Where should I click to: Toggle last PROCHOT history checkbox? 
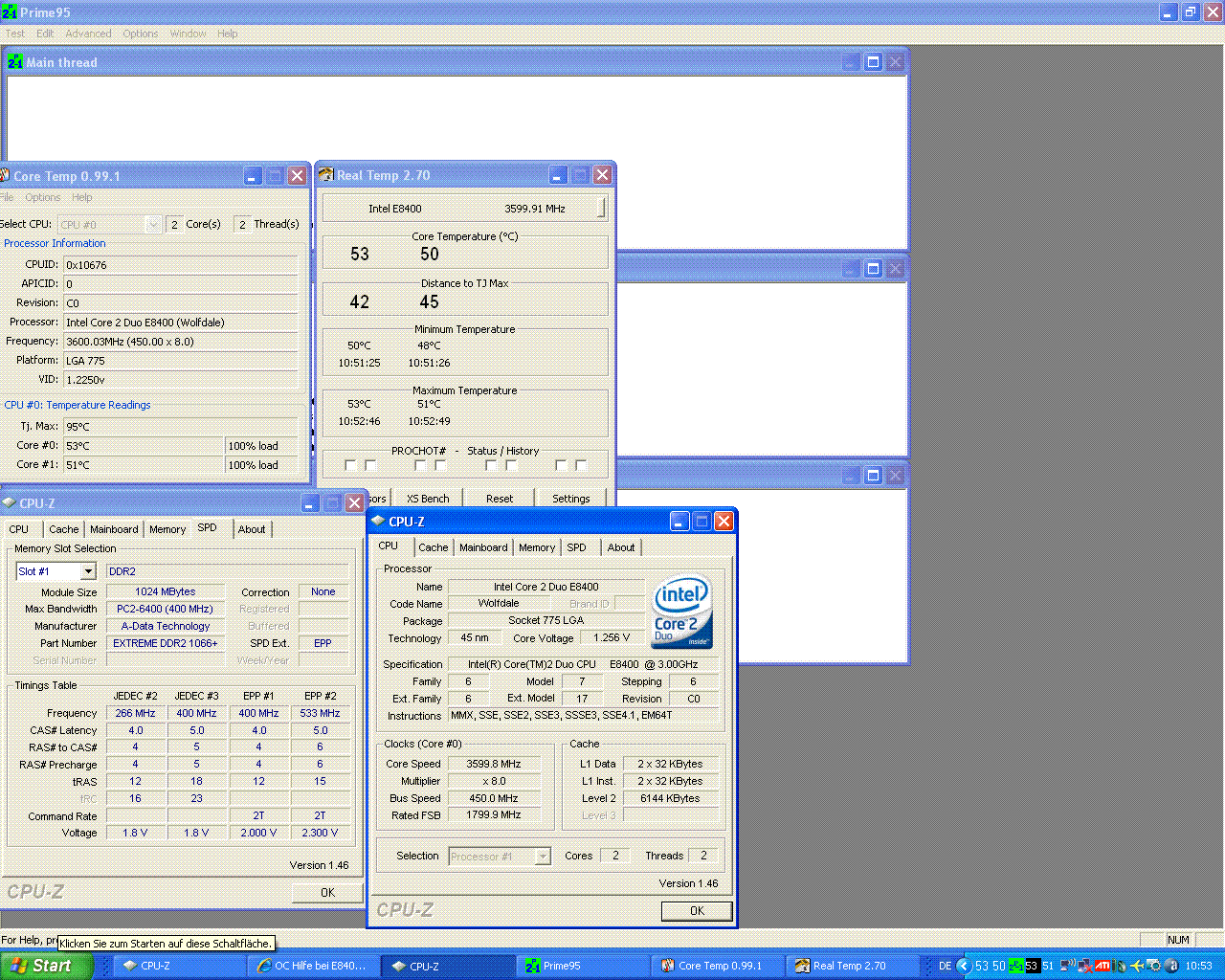click(x=581, y=465)
